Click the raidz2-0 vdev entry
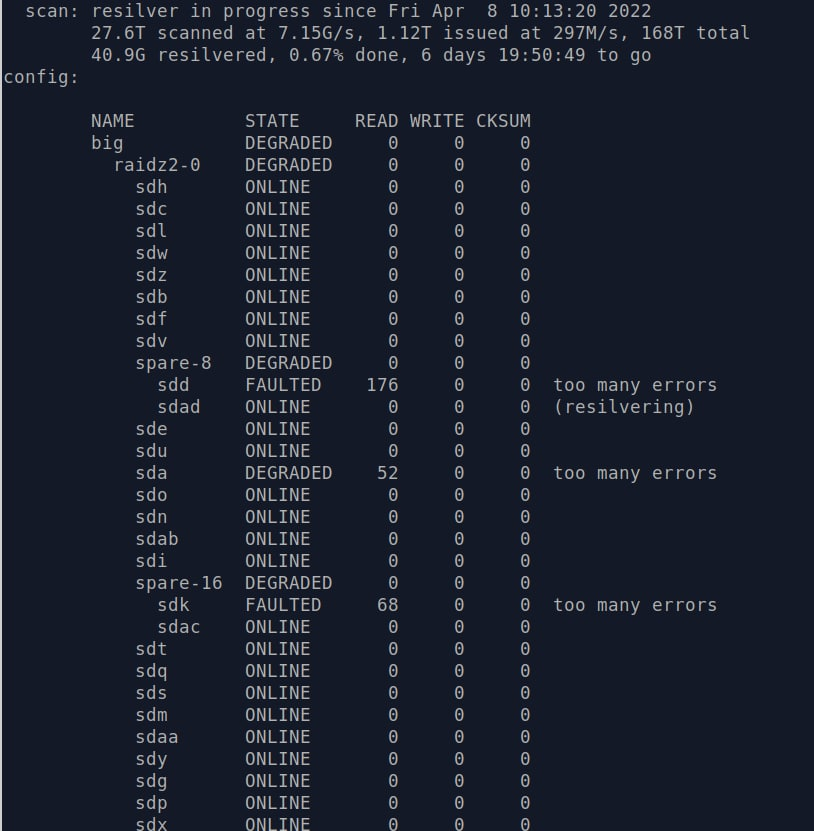814x831 pixels. click(157, 165)
